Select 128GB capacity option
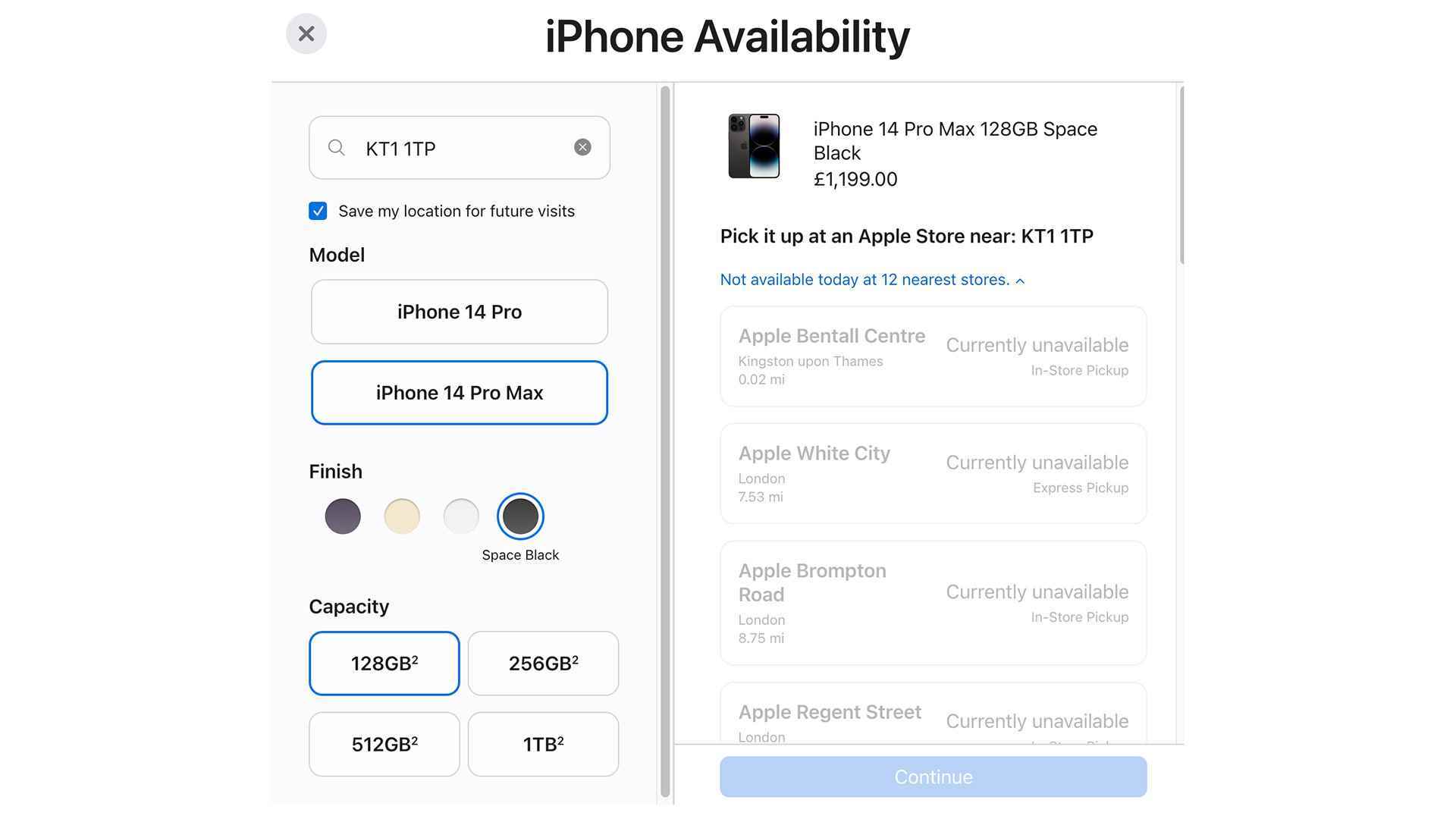 [x=384, y=663]
